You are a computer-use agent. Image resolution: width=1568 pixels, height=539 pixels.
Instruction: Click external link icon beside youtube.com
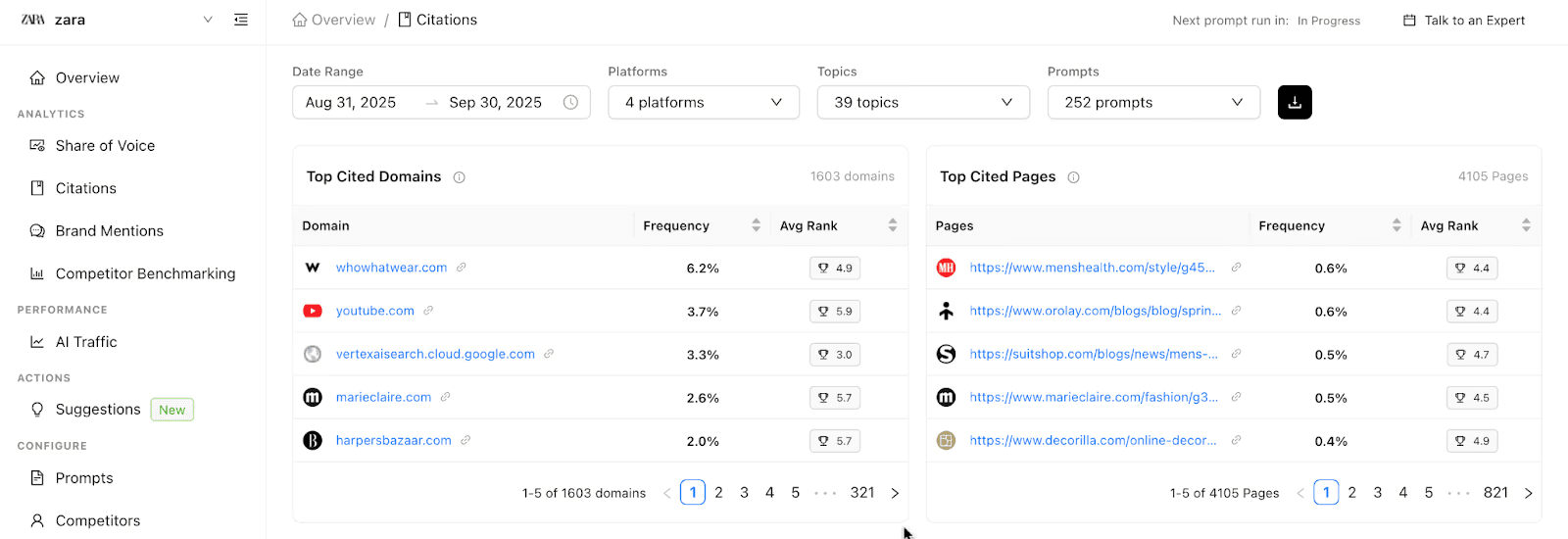click(x=428, y=311)
